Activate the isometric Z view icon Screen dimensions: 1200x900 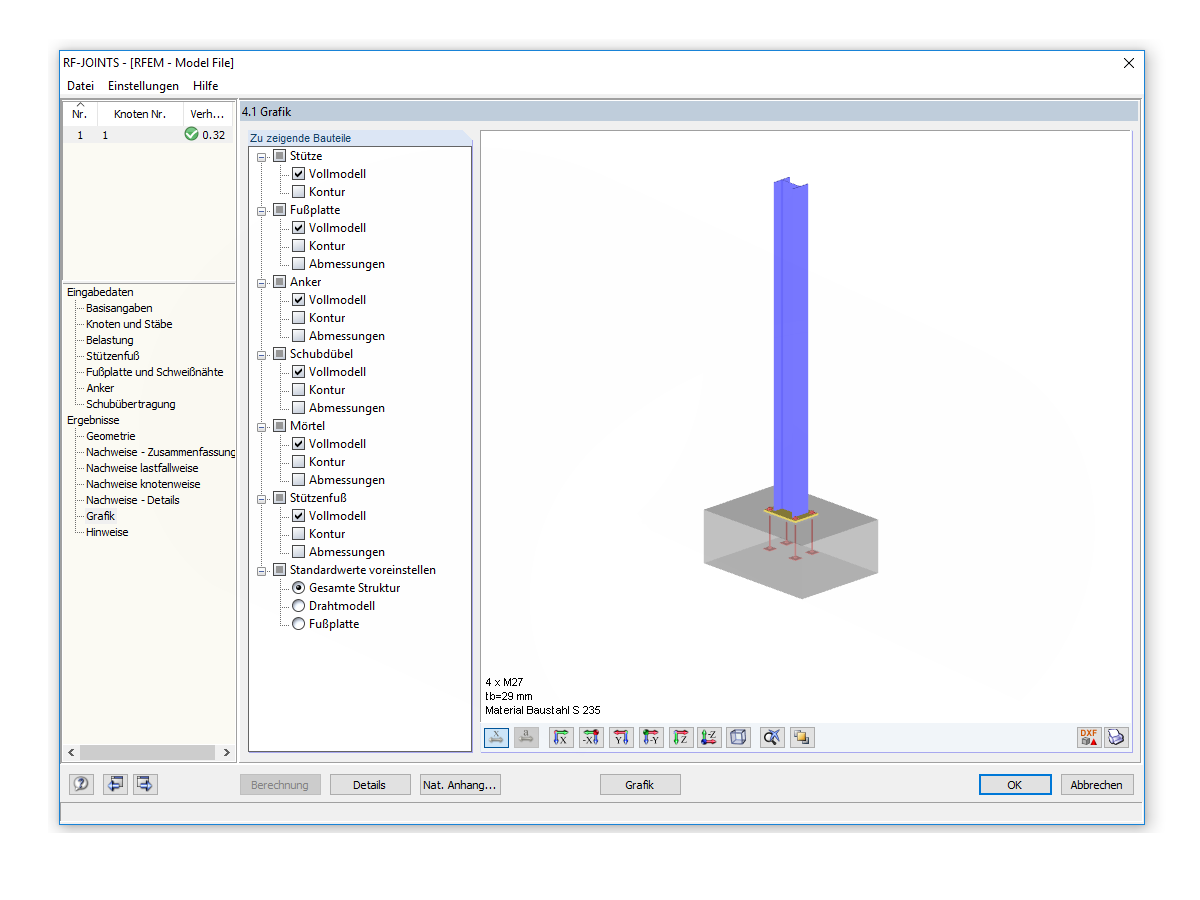(711, 737)
